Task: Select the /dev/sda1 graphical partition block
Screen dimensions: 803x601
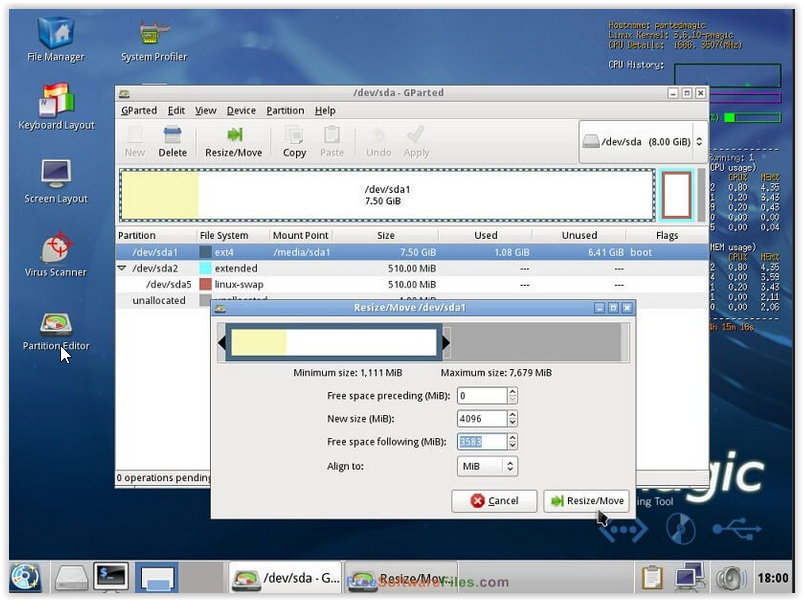Action: tap(387, 195)
